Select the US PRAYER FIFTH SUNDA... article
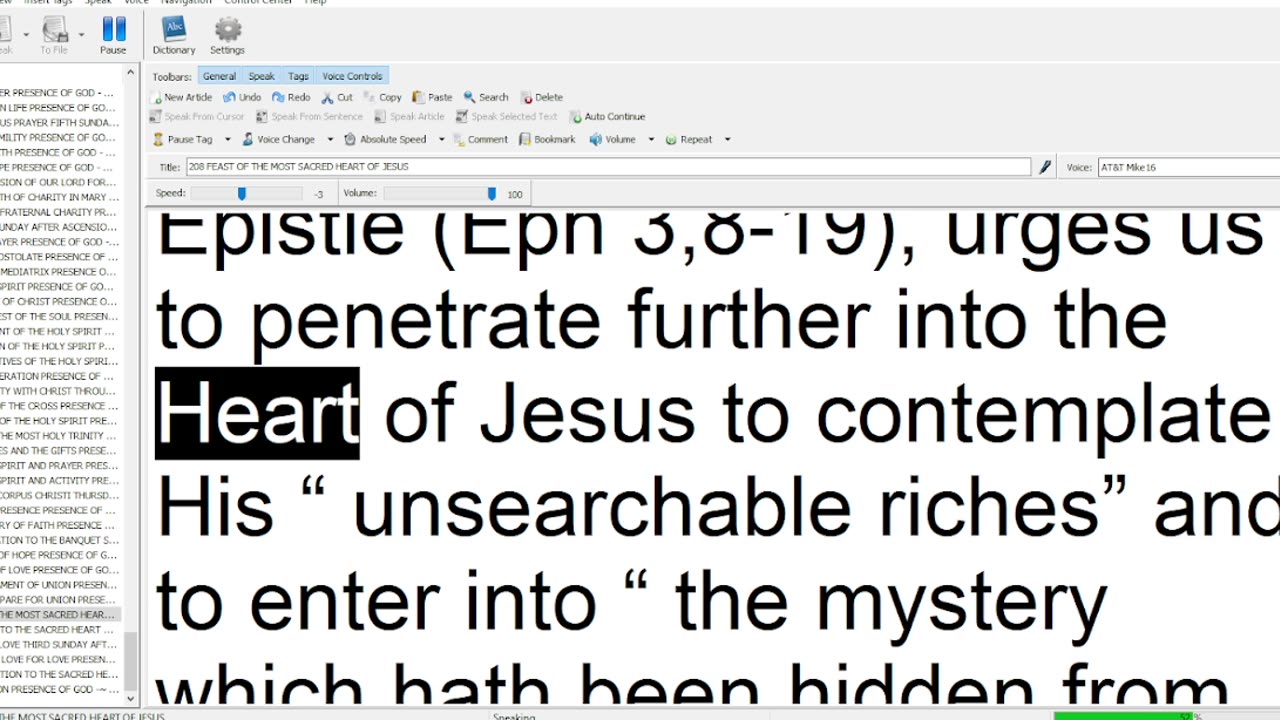The height and width of the screenshot is (720, 1280). [x=60, y=123]
